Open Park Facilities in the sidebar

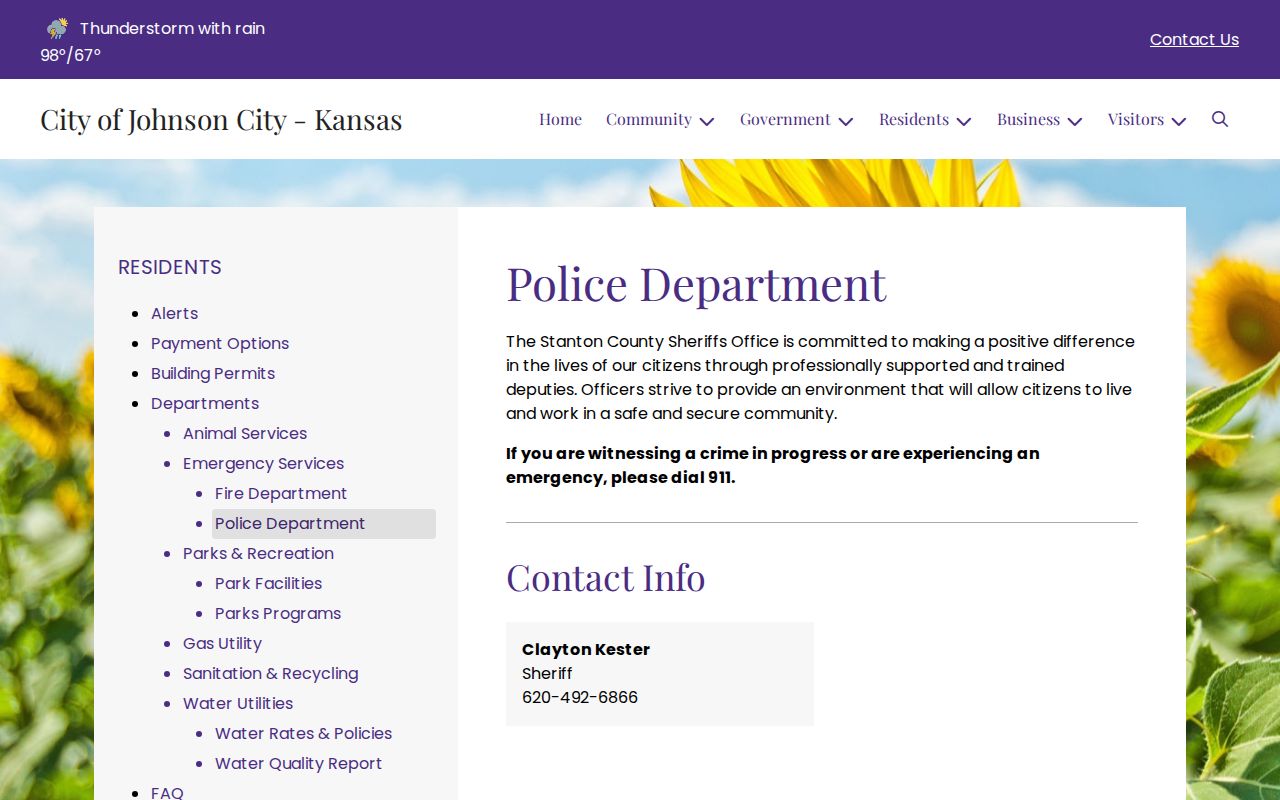click(268, 583)
